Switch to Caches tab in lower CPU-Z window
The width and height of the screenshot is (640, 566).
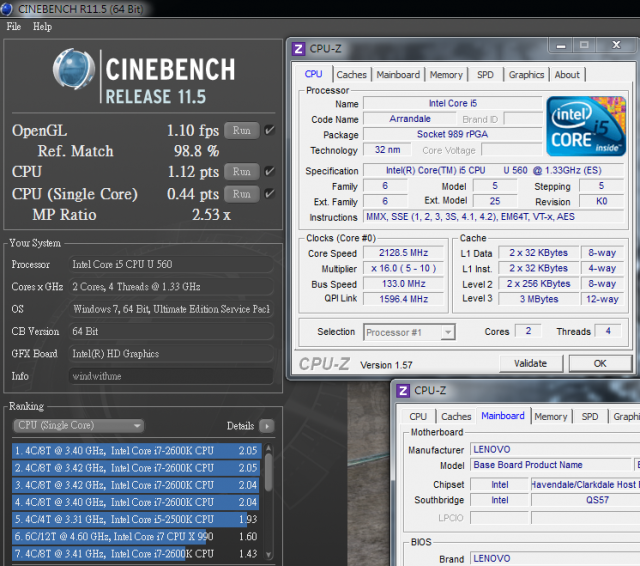click(x=456, y=417)
